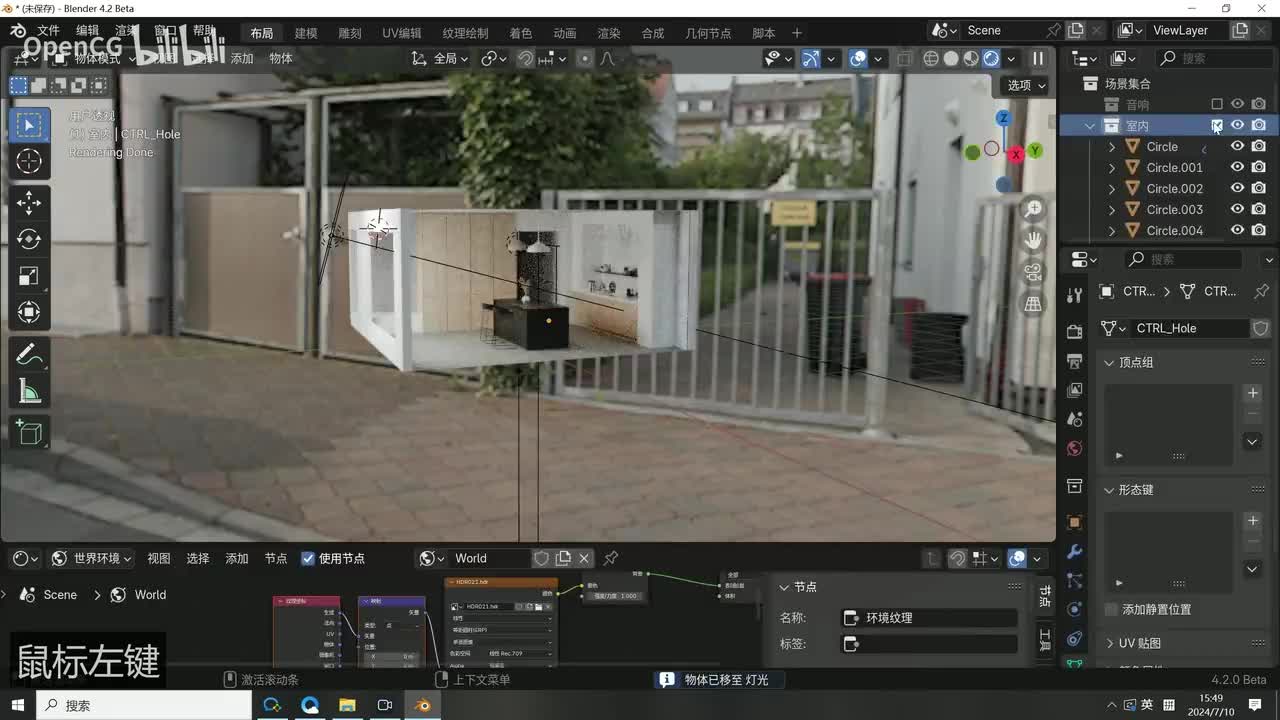Select the Move tool

click(x=29, y=203)
